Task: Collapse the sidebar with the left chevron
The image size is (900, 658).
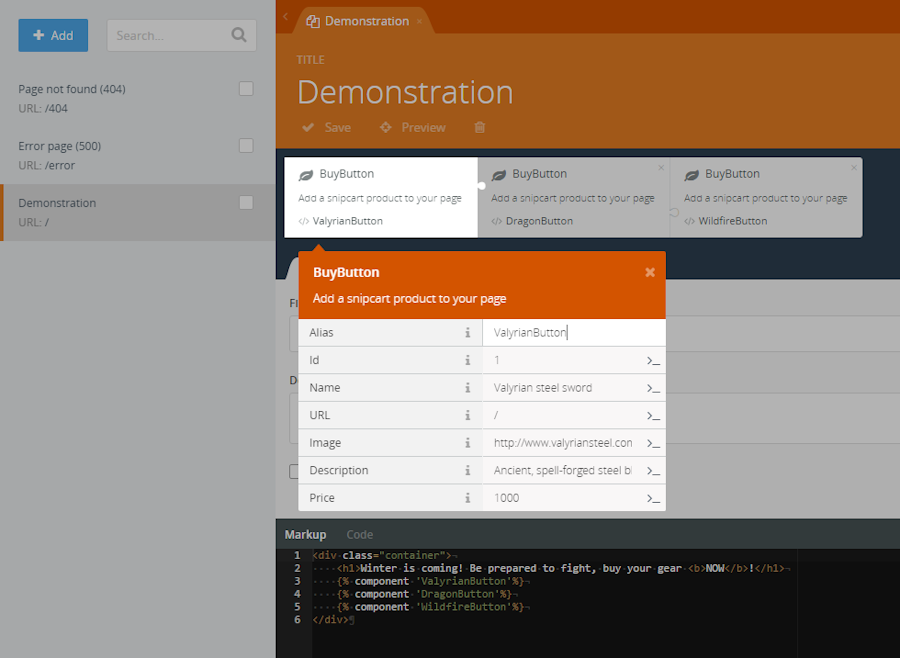Action: click(284, 17)
